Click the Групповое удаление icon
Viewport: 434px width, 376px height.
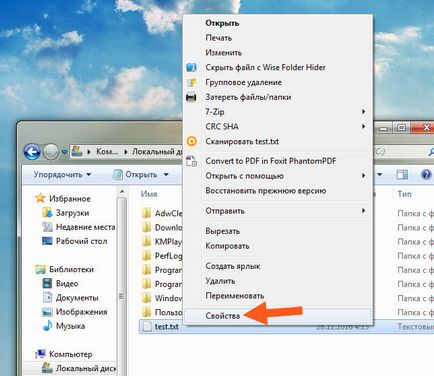(191, 82)
